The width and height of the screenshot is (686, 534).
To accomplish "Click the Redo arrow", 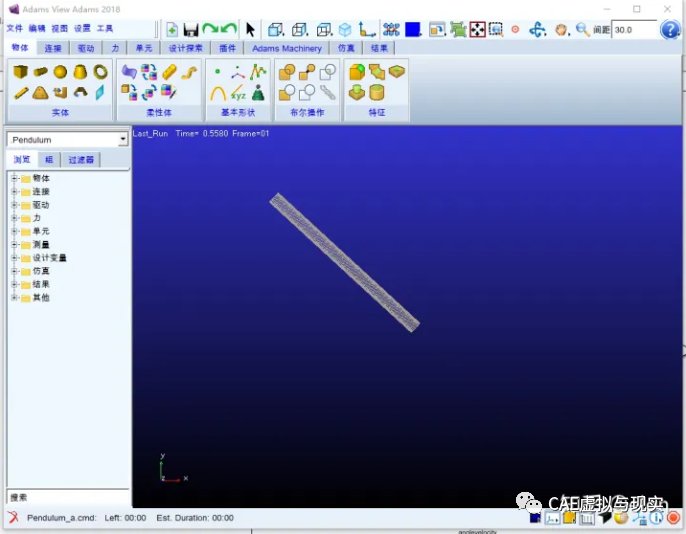I will tap(210, 29).
